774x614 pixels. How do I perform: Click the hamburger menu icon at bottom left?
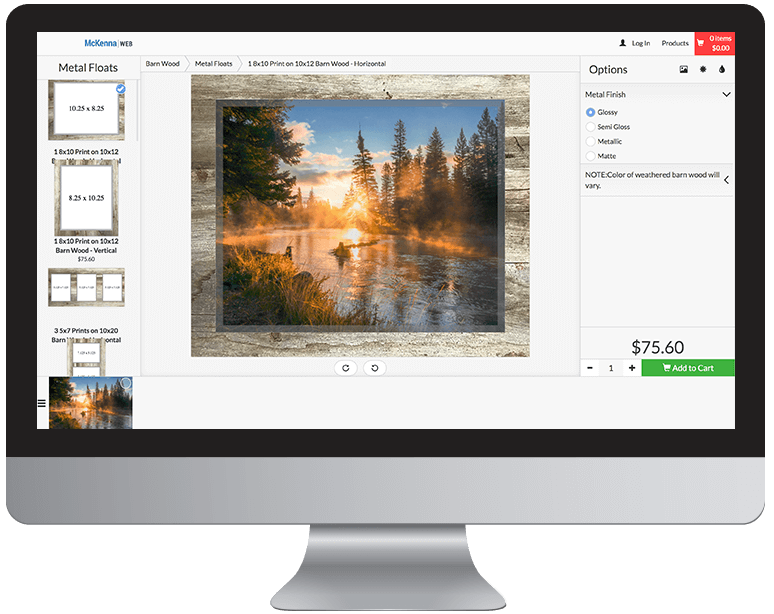42,404
